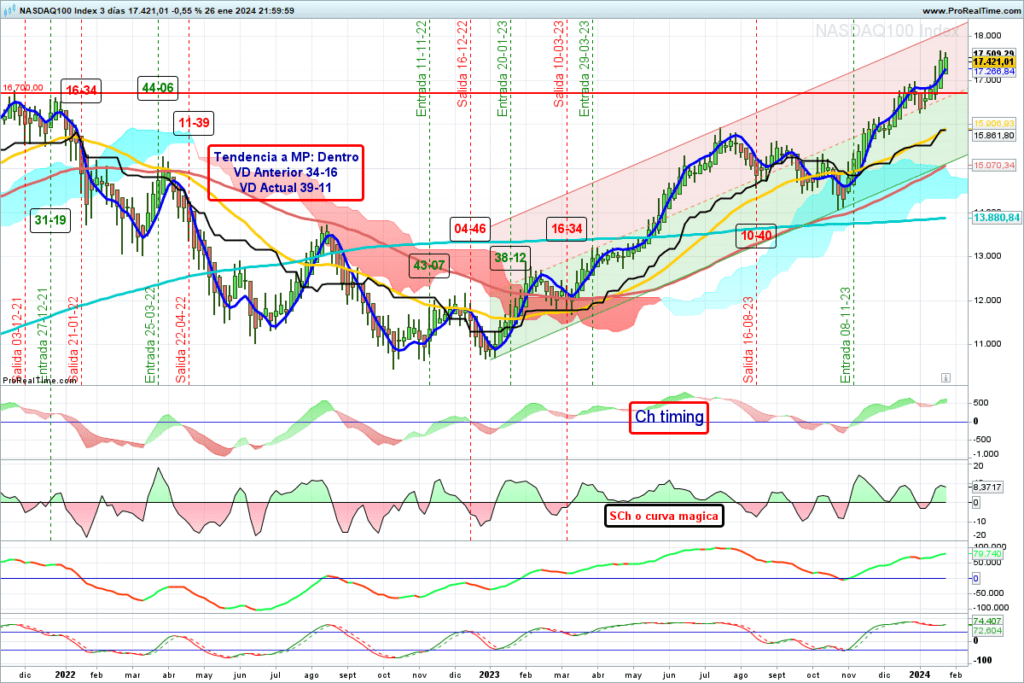Select the pink 15.070,34 price label
This screenshot has height=683, width=1024.
pos(993,165)
